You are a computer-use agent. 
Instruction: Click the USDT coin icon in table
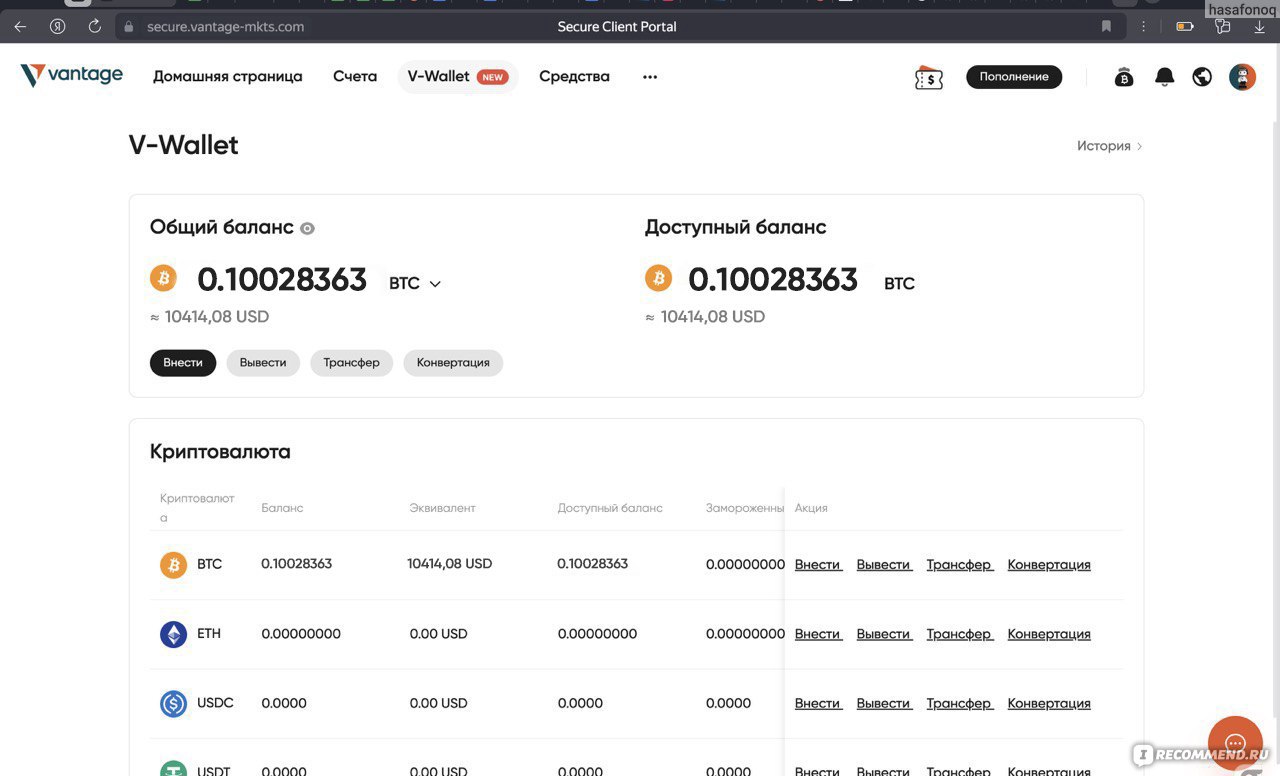pyautogui.click(x=173, y=769)
